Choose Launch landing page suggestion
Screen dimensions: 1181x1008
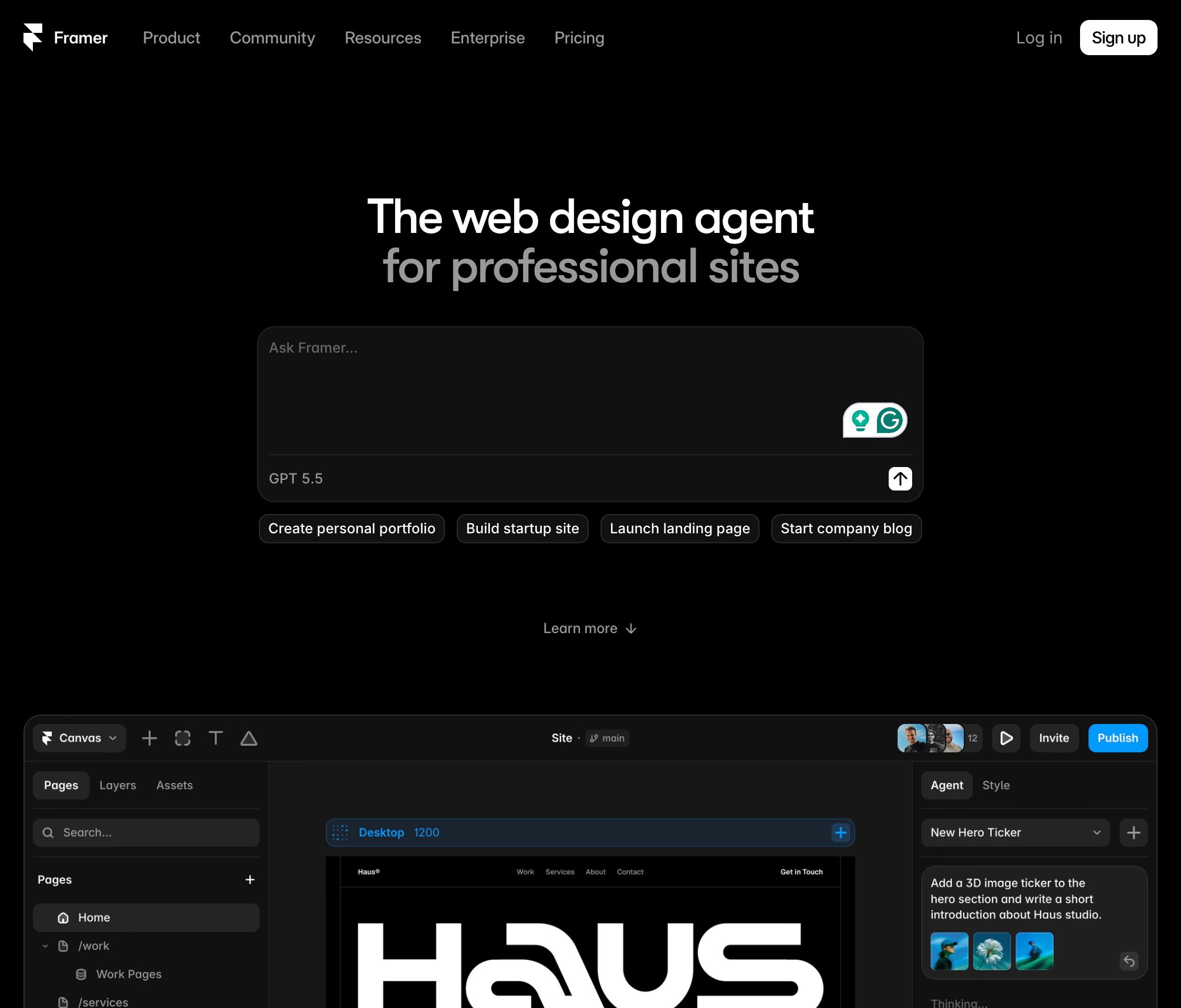coord(680,529)
